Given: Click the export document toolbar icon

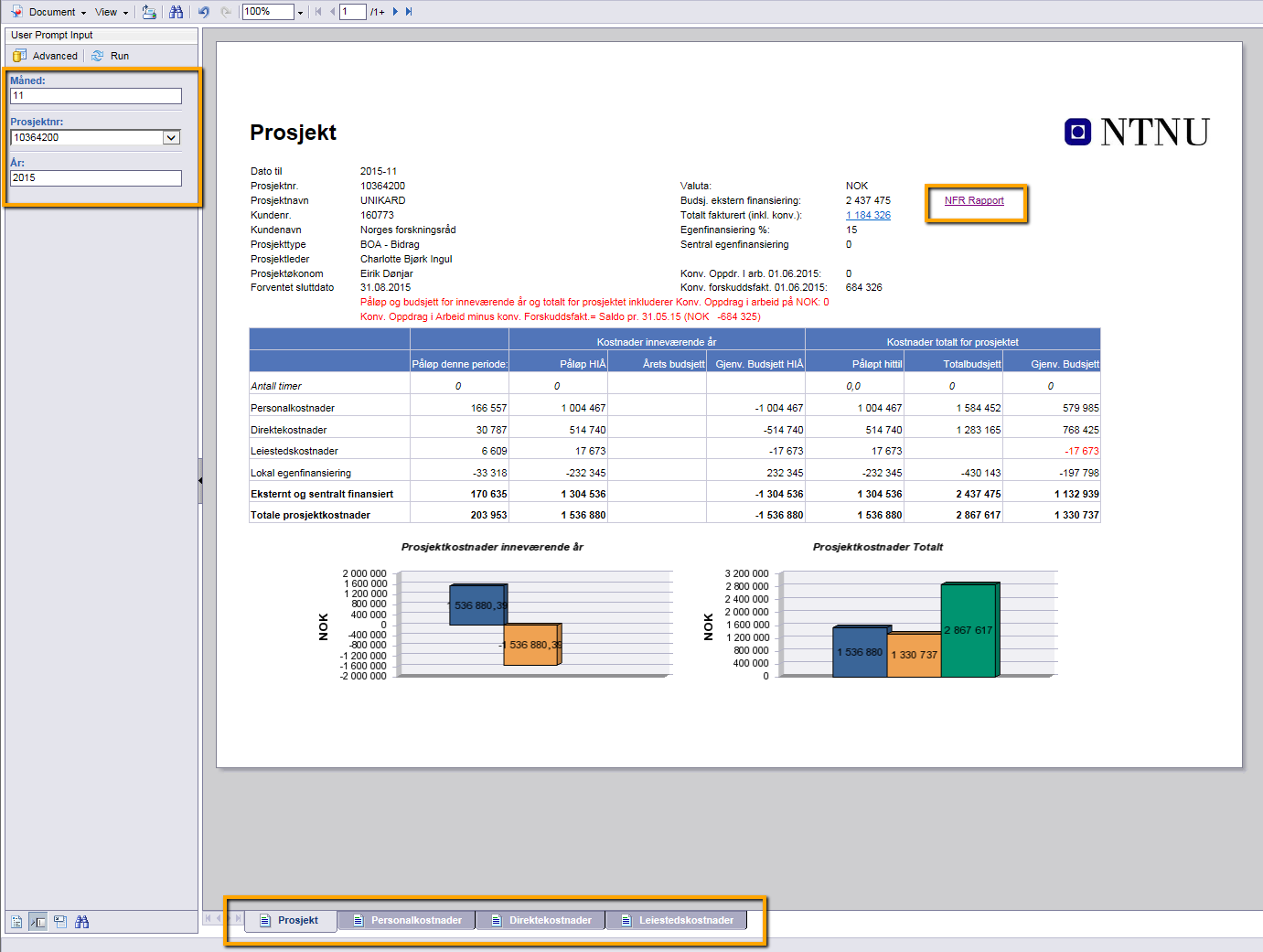Looking at the screenshot, I should (149, 12).
